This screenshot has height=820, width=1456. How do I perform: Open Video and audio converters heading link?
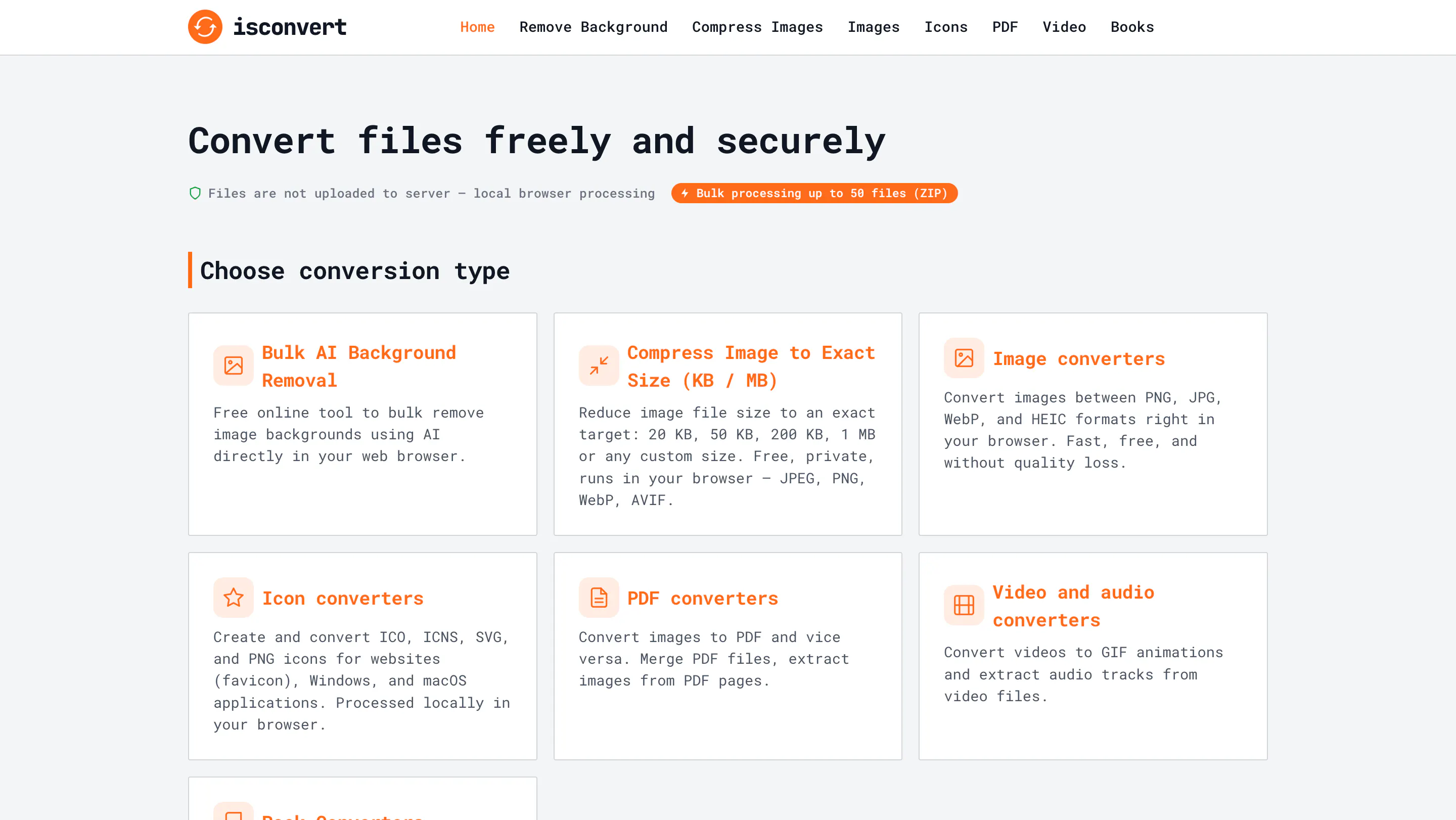click(1073, 606)
